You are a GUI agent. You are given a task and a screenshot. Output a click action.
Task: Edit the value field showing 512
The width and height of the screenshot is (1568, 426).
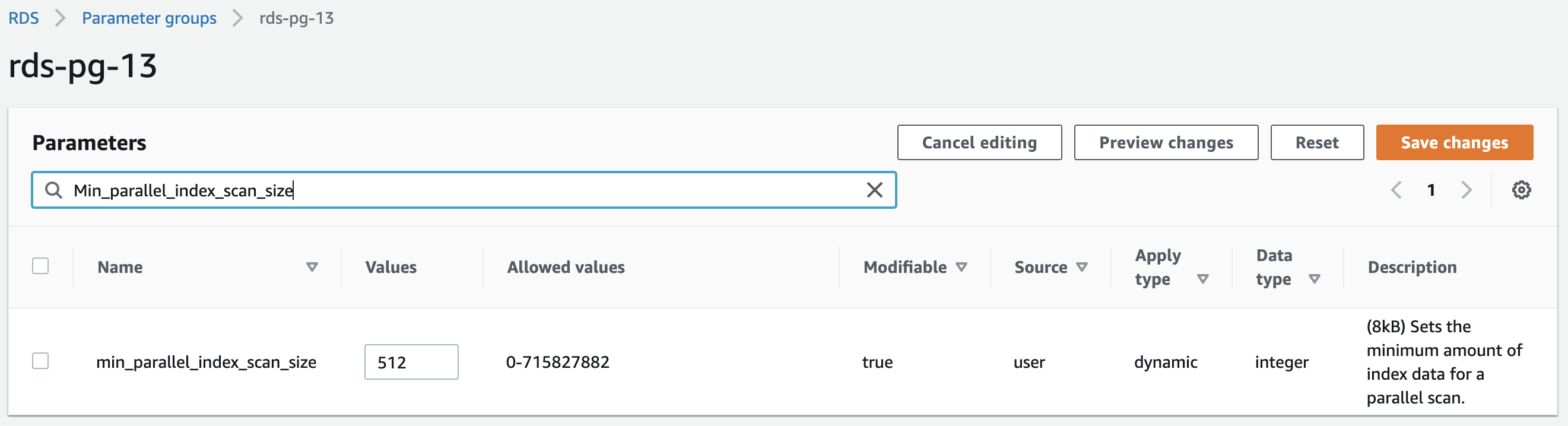point(411,362)
